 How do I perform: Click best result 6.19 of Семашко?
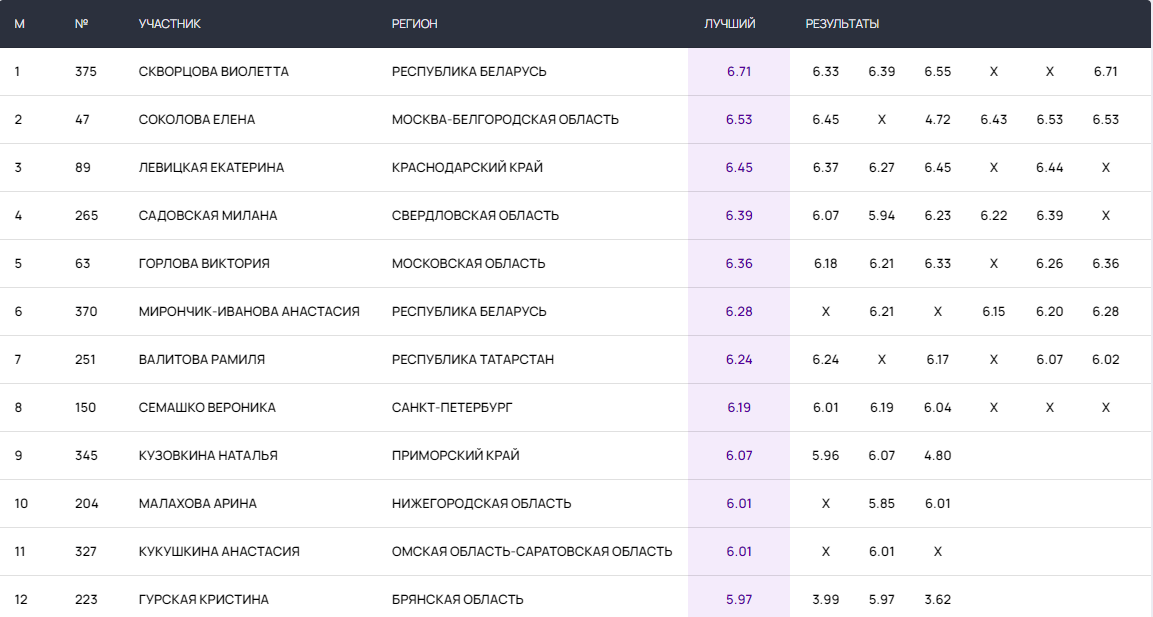point(739,408)
